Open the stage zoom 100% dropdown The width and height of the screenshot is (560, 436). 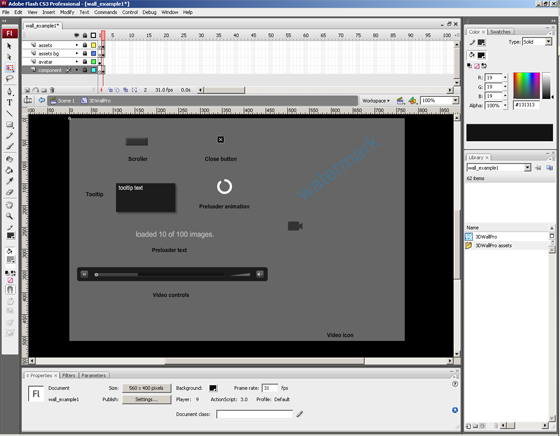(x=455, y=100)
